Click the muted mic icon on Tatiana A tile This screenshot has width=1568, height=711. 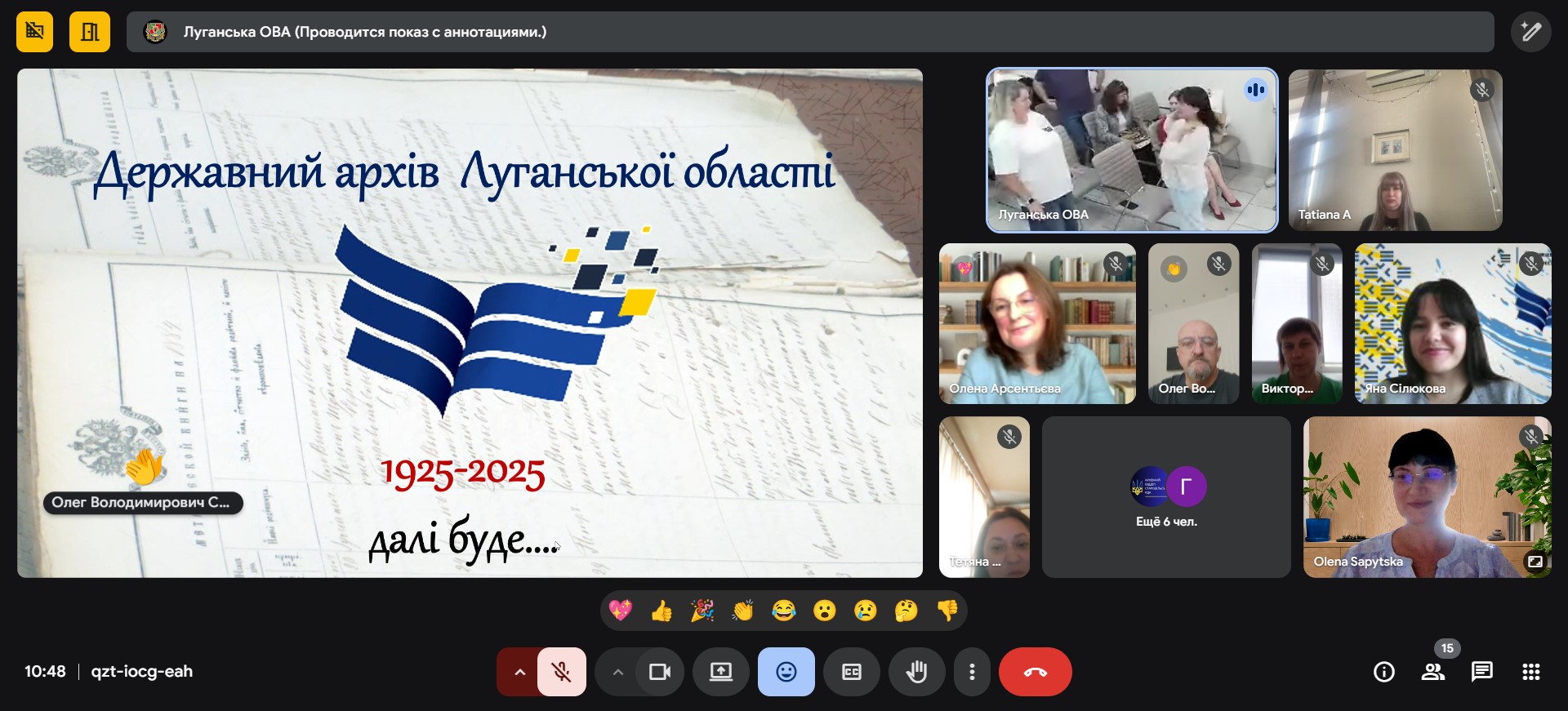point(1481,90)
